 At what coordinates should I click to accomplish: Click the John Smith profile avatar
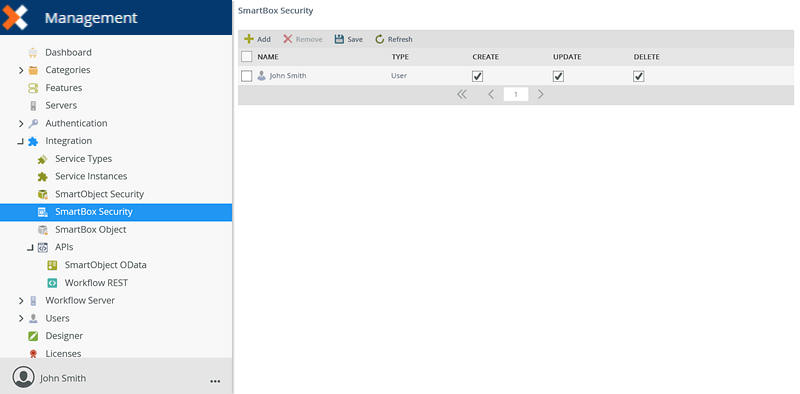tap(23, 377)
